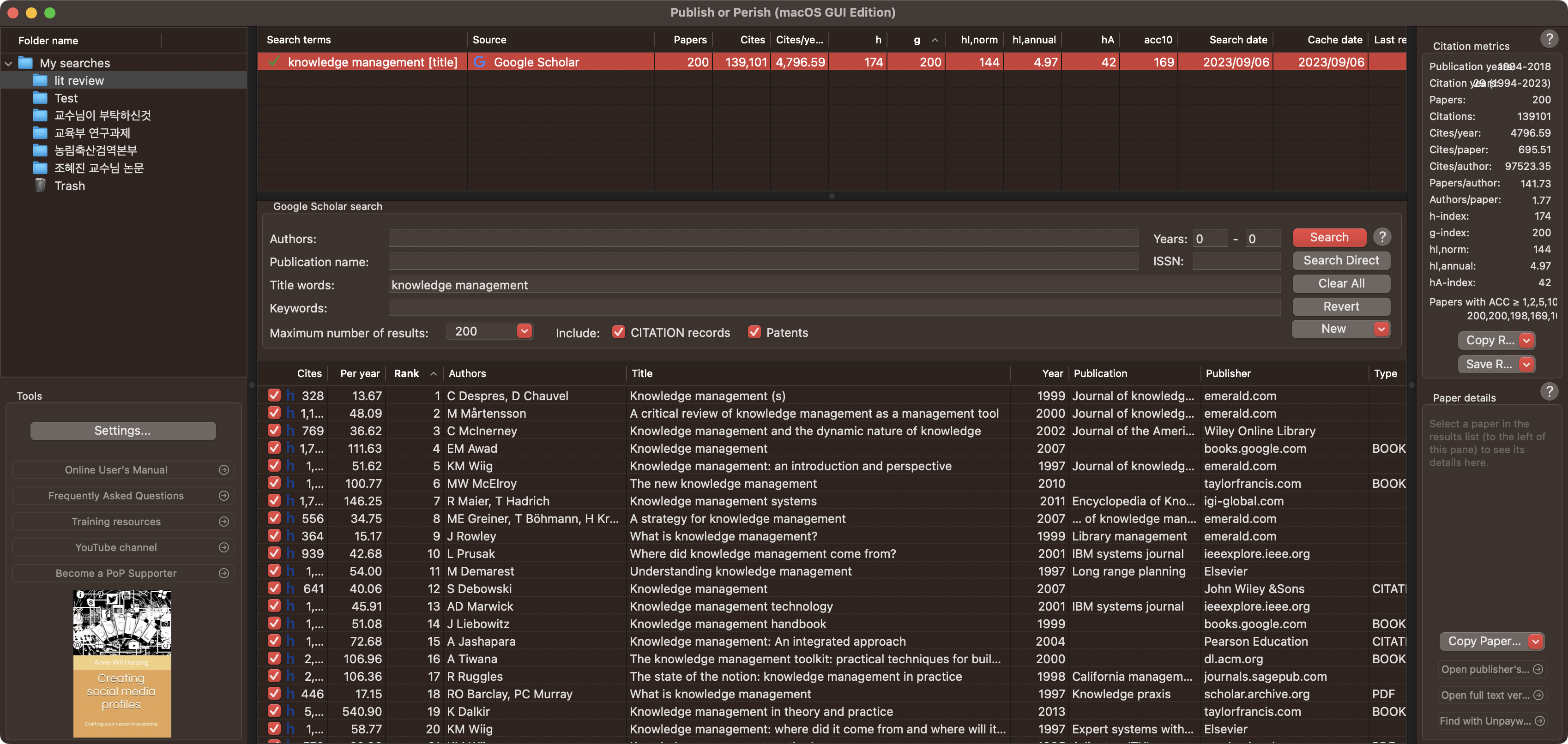Uncheck the C McInerney paper checkbox
Viewport: 1568px width, 744px height.
[x=275, y=431]
